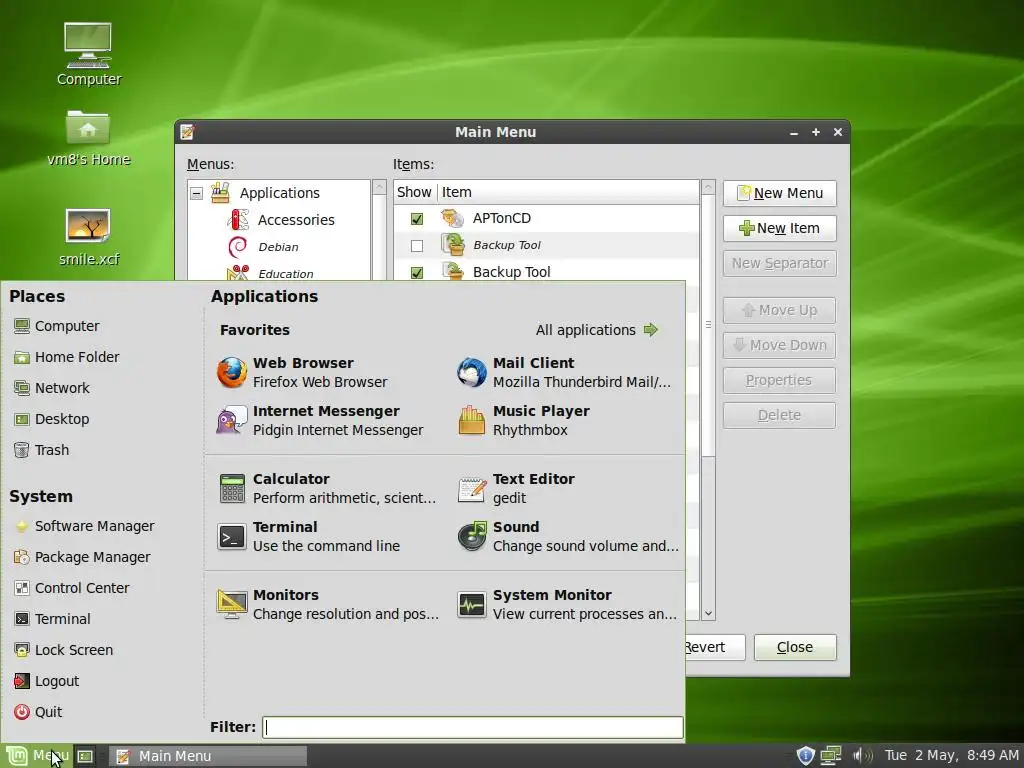Image resolution: width=1024 pixels, height=768 pixels.
Task: Choose Quit in the System section
Action: point(39,712)
